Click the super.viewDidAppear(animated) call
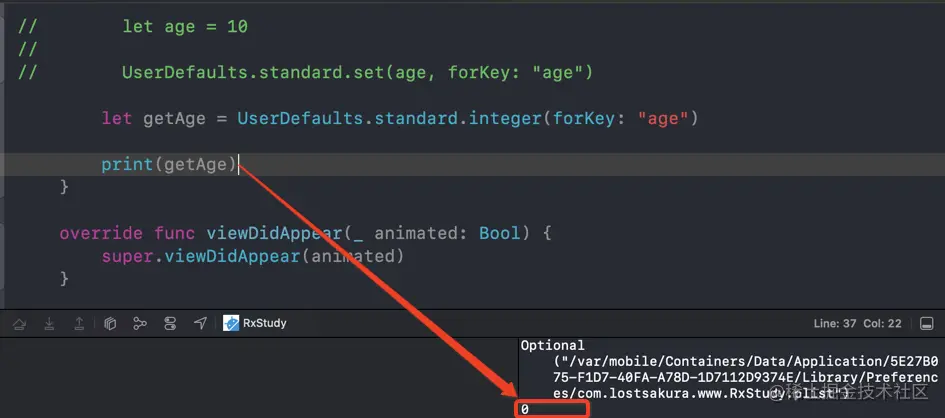This screenshot has height=418, width=945. 252,257
